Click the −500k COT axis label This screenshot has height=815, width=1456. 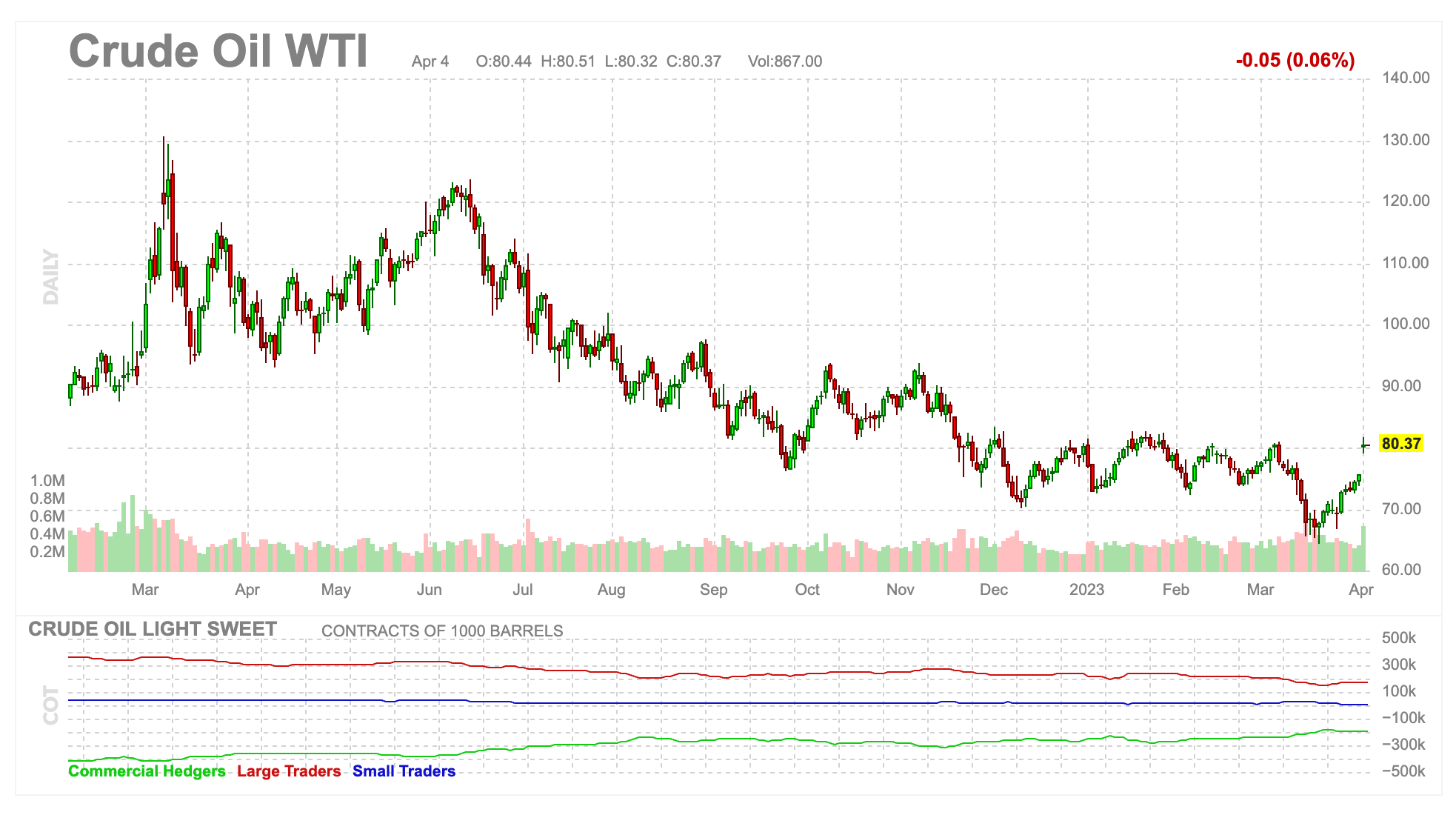coord(1403,771)
